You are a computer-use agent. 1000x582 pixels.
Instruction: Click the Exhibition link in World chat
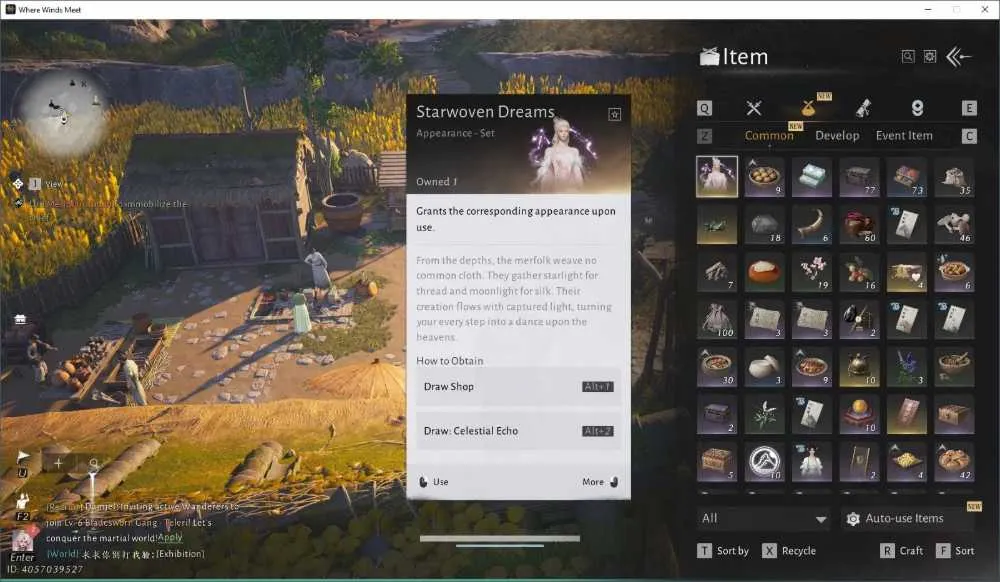pos(179,554)
